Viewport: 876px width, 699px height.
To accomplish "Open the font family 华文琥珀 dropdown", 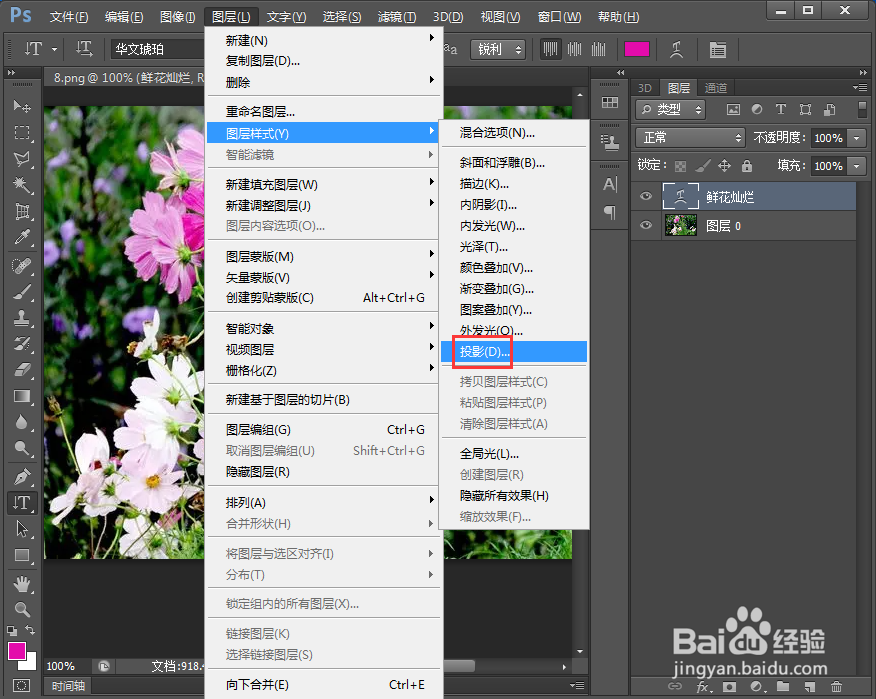I will 158,49.
